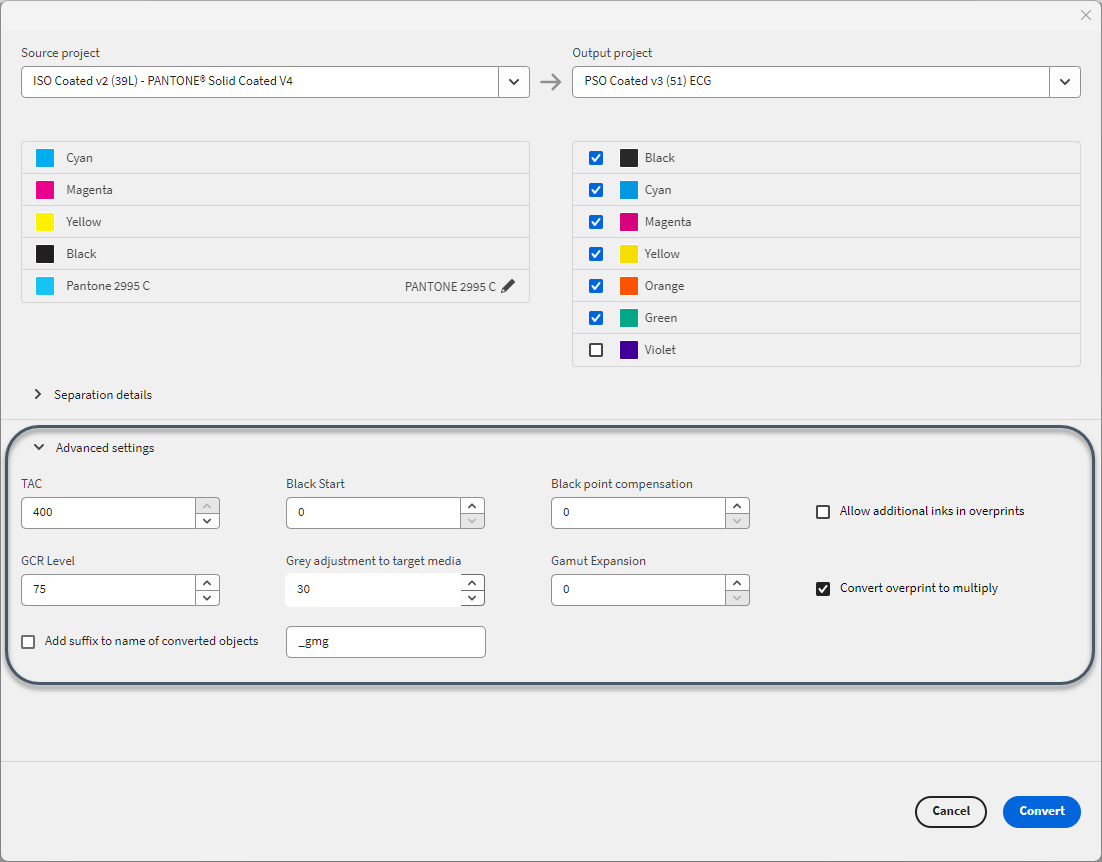Decrease the GCR Level value
The width and height of the screenshot is (1102, 862).
click(x=207, y=597)
